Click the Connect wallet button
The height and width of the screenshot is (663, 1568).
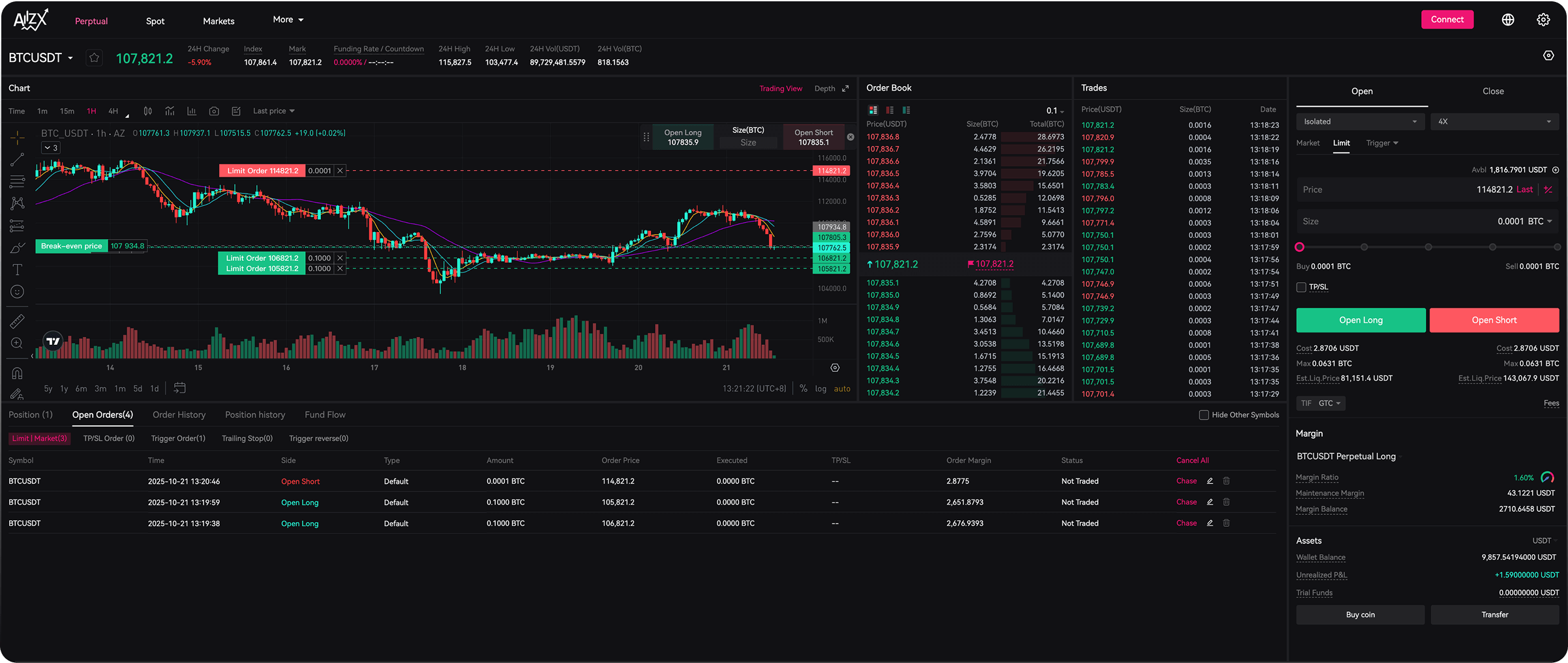tap(1447, 20)
